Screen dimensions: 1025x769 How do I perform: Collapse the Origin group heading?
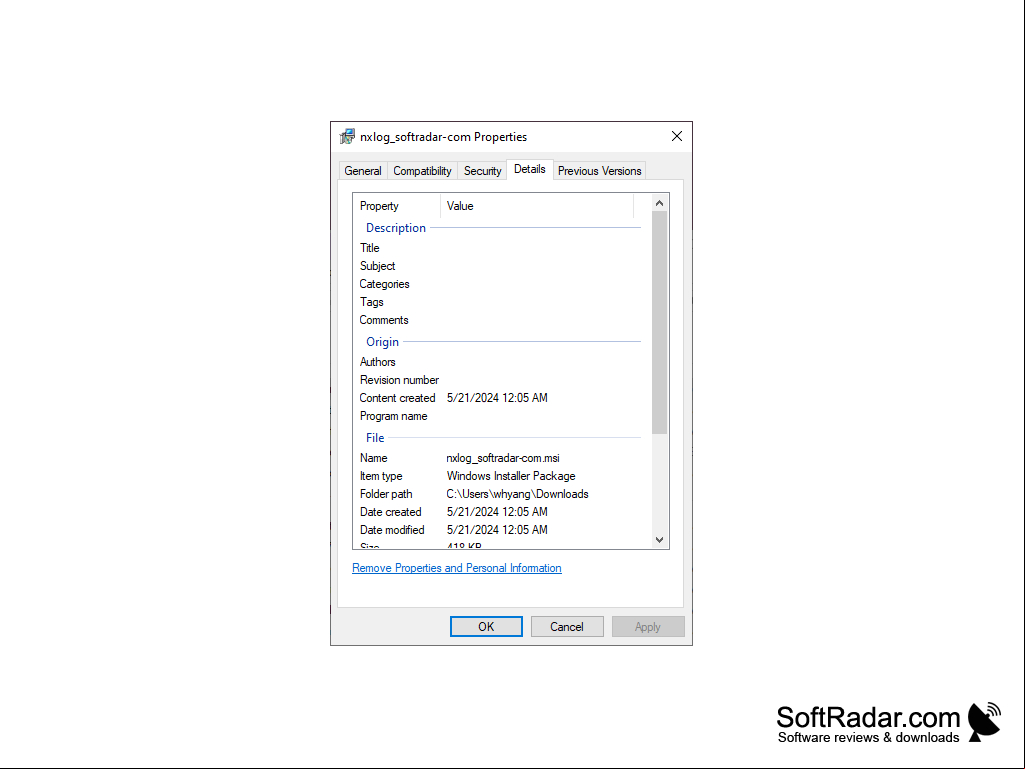pos(382,341)
